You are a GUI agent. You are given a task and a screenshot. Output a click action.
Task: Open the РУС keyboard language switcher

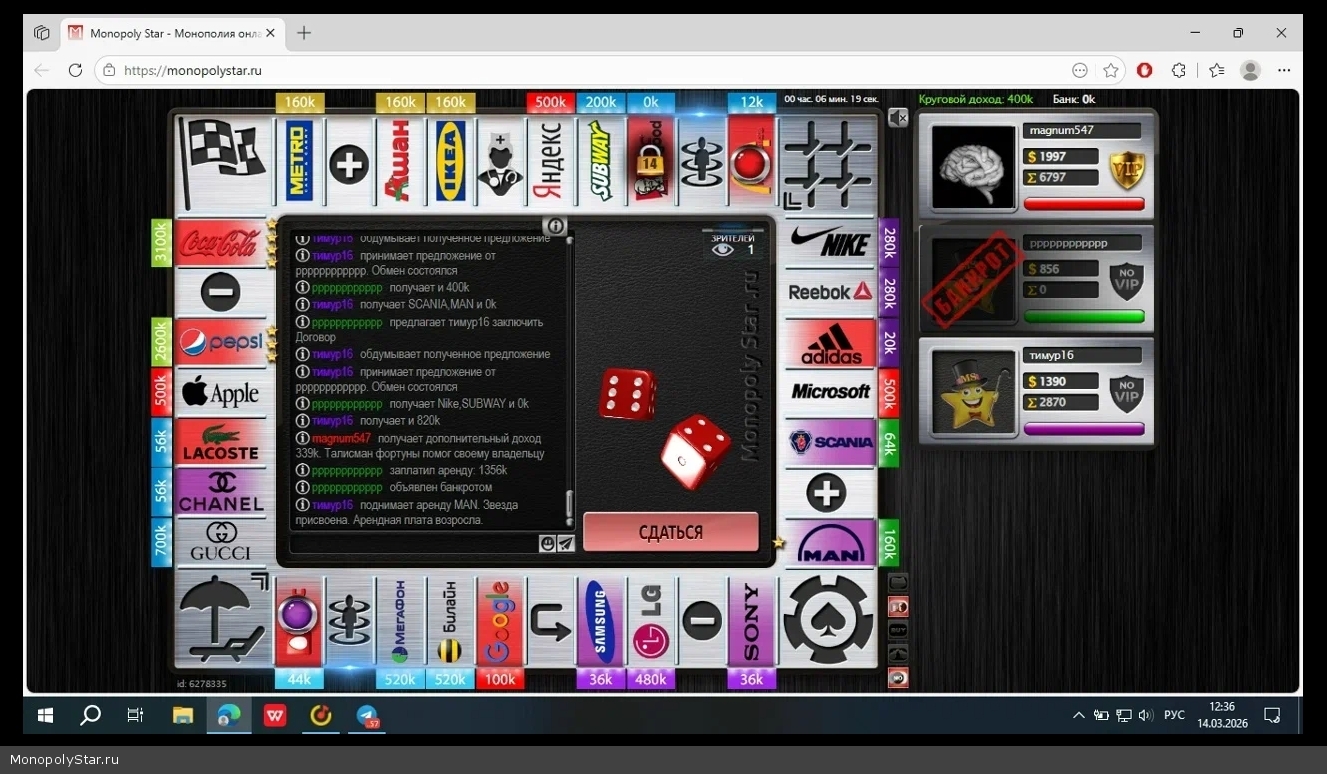click(1174, 715)
